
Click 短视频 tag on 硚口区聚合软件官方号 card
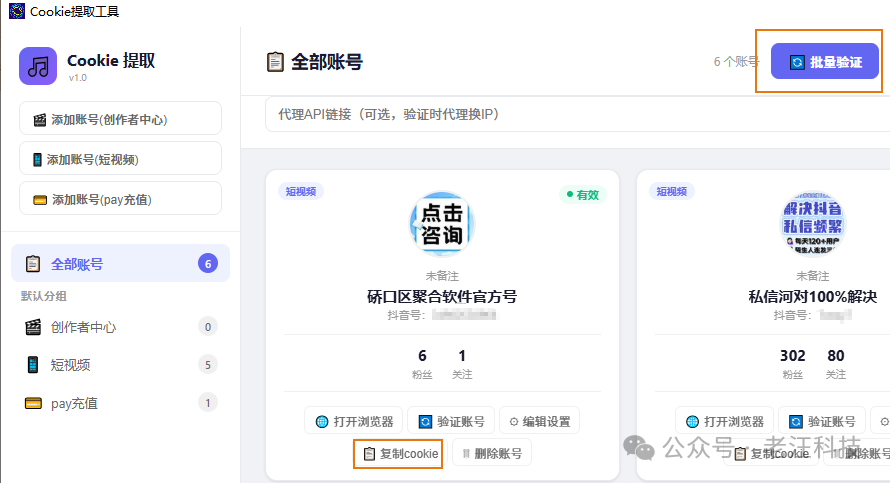[301, 191]
